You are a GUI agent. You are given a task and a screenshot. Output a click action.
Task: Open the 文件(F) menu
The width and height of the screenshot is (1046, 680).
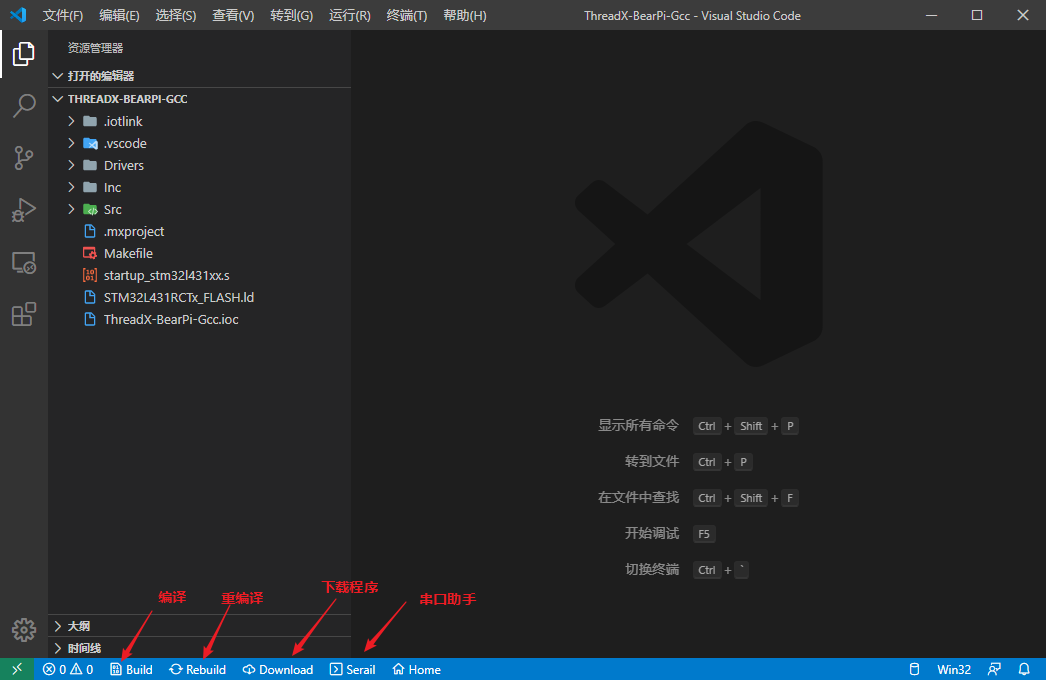pyautogui.click(x=63, y=15)
